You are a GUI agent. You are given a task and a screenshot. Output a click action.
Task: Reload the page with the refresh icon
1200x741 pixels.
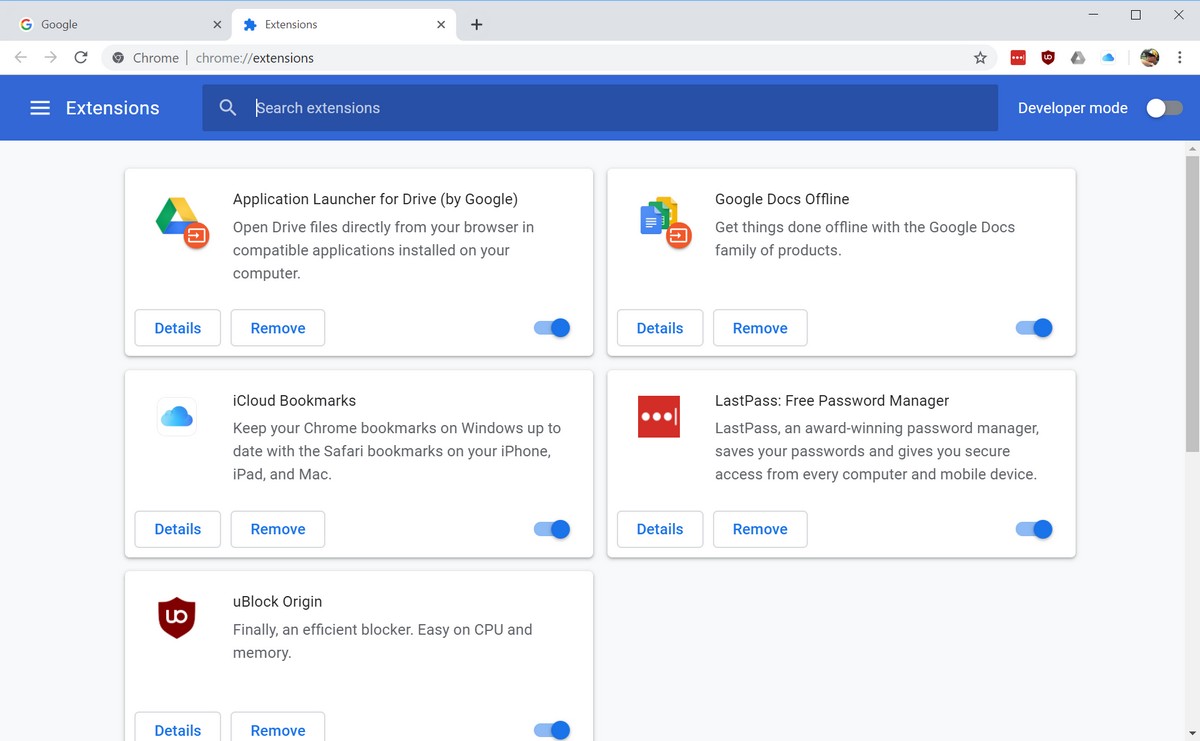click(x=81, y=58)
